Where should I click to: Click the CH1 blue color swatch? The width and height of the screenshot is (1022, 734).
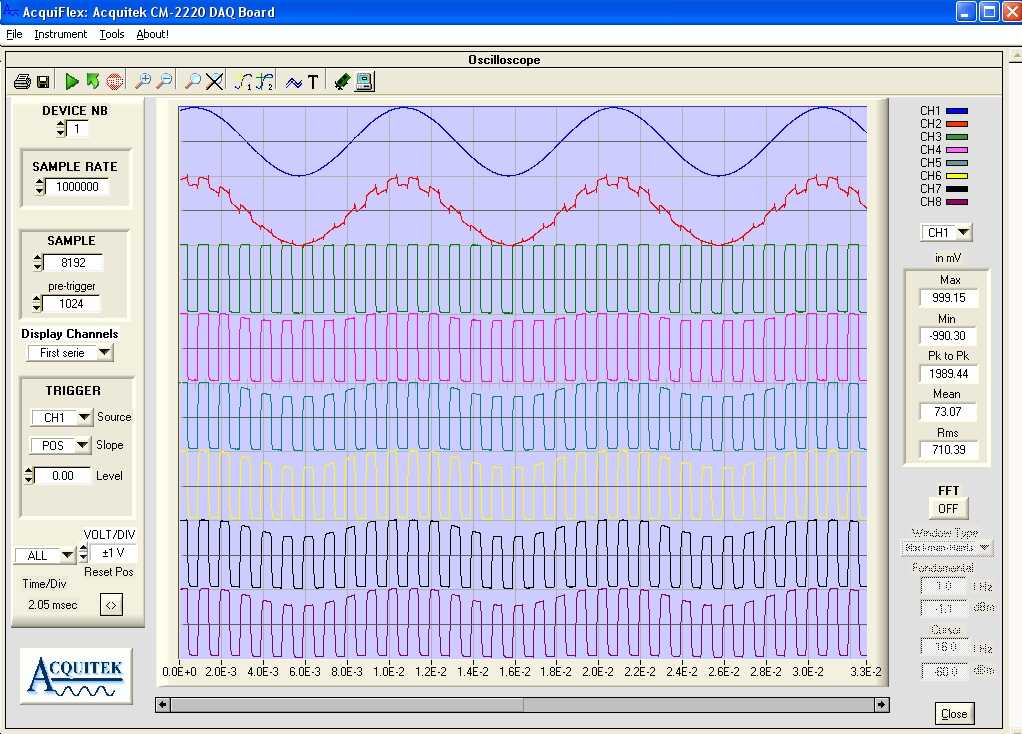tap(956, 111)
